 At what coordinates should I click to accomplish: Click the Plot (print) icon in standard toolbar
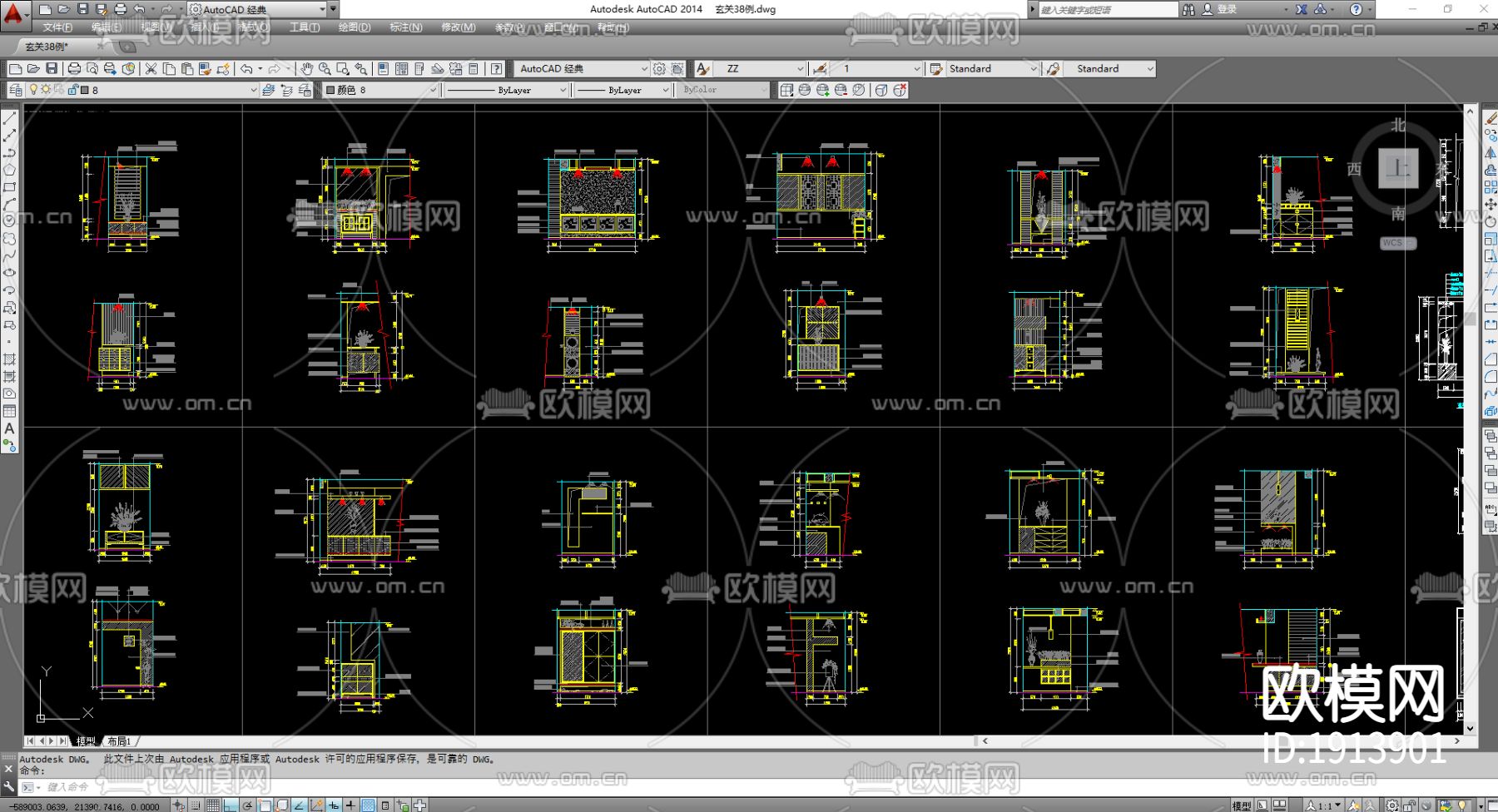click(x=74, y=69)
